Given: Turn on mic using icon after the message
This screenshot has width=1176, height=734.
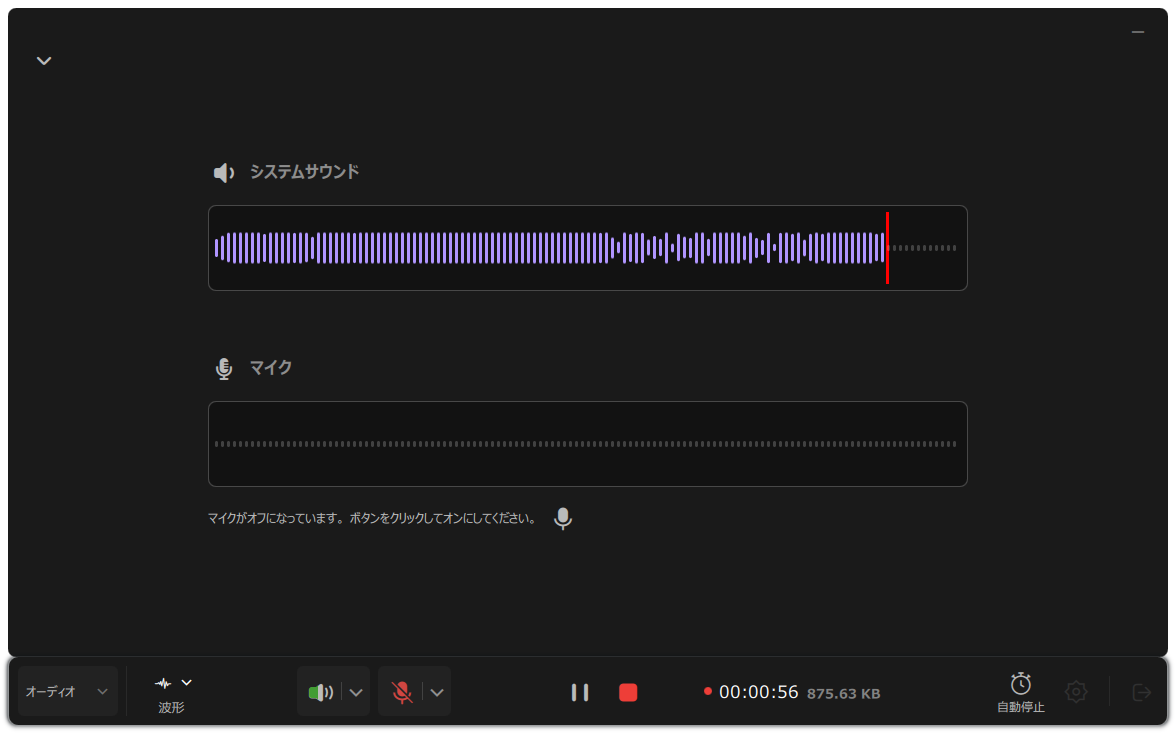Looking at the screenshot, I should 563,518.
